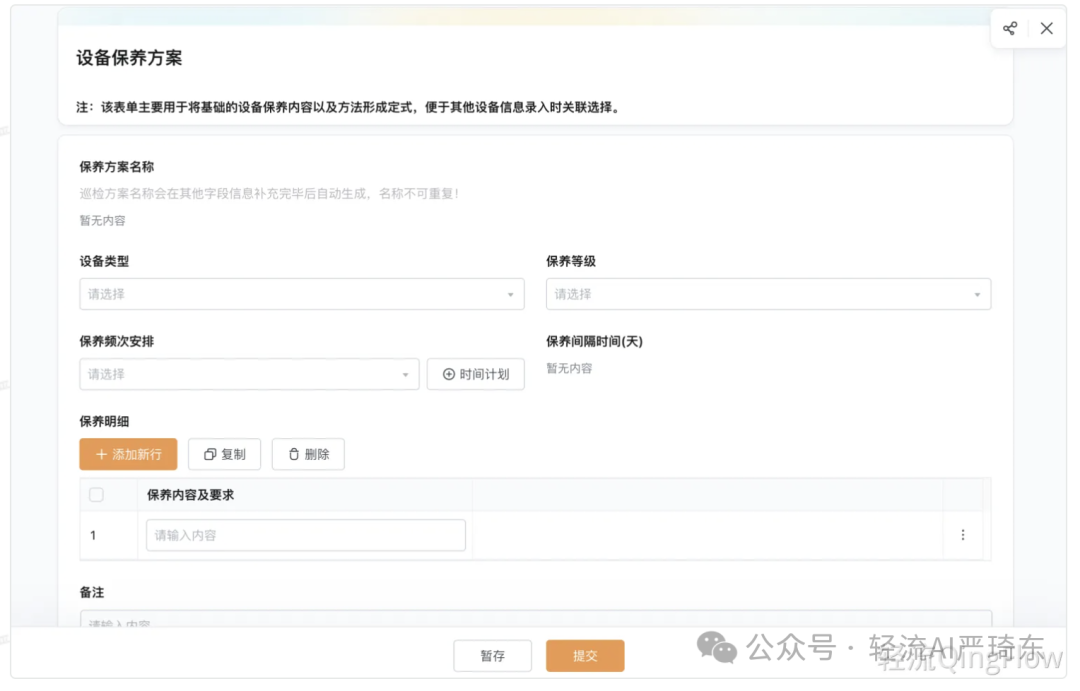Toggle the select-all checkbox in table header
Image resolution: width=1080 pixels, height=691 pixels.
click(96, 494)
